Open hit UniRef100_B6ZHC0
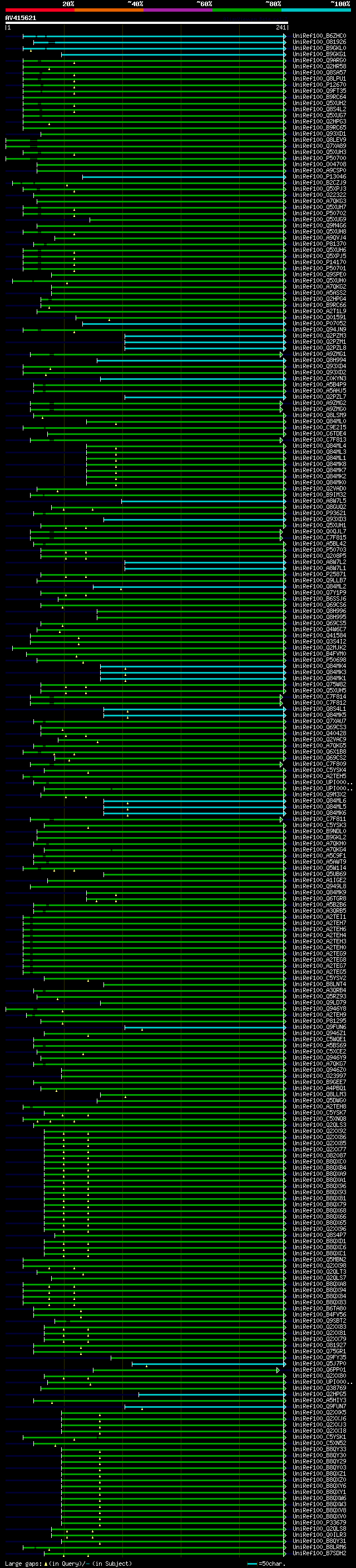The image size is (356, 1568). (319, 36)
